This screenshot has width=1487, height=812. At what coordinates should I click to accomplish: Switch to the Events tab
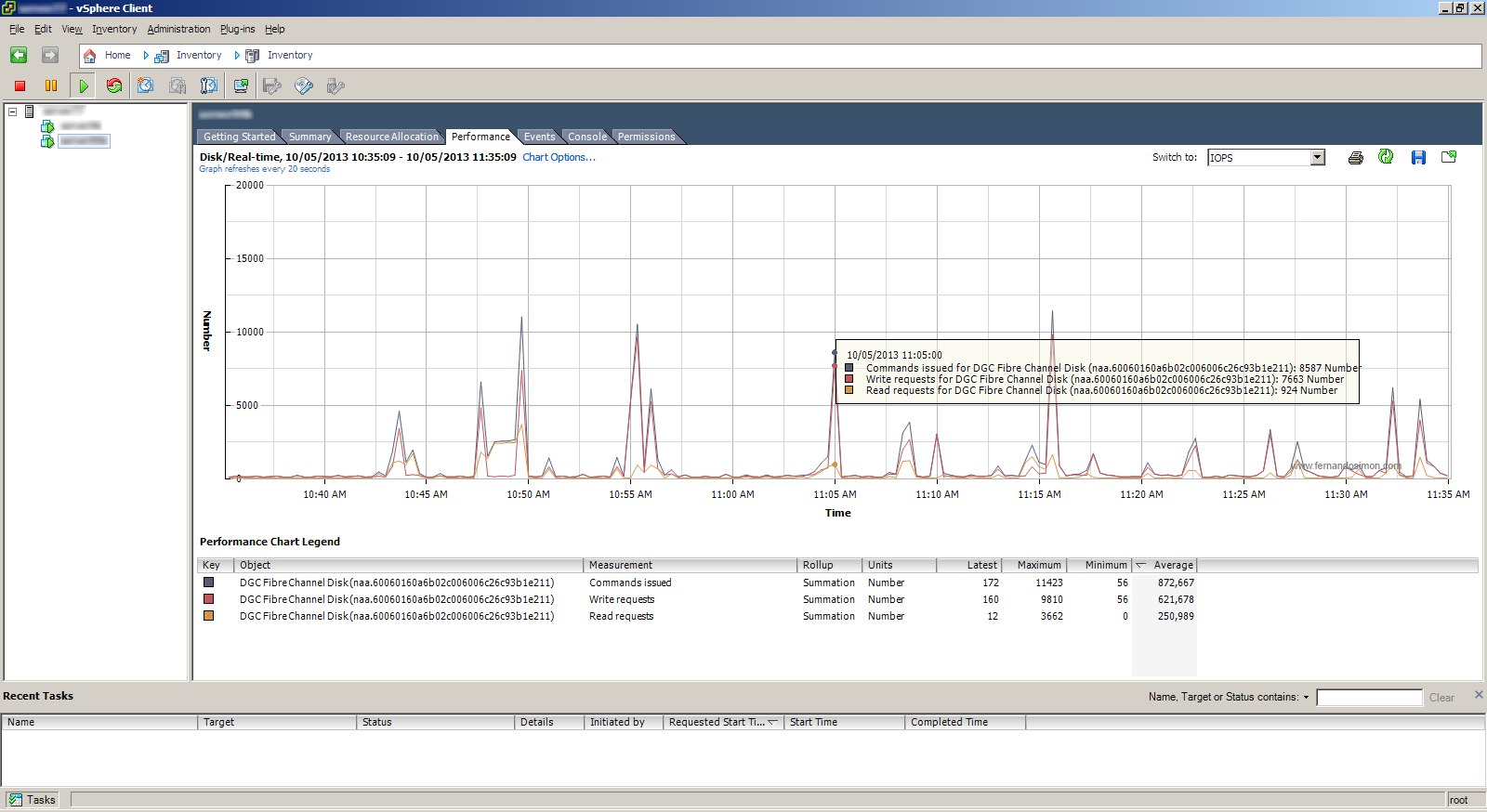[x=539, y=137]
